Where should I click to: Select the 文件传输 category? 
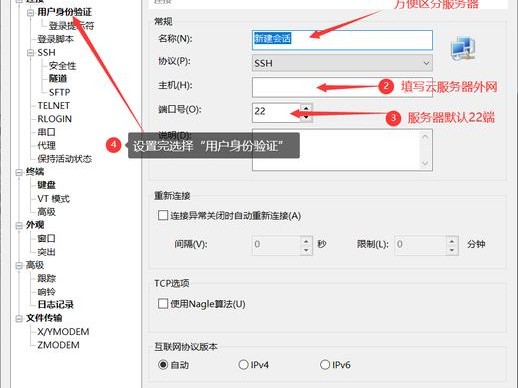(44, 318)
